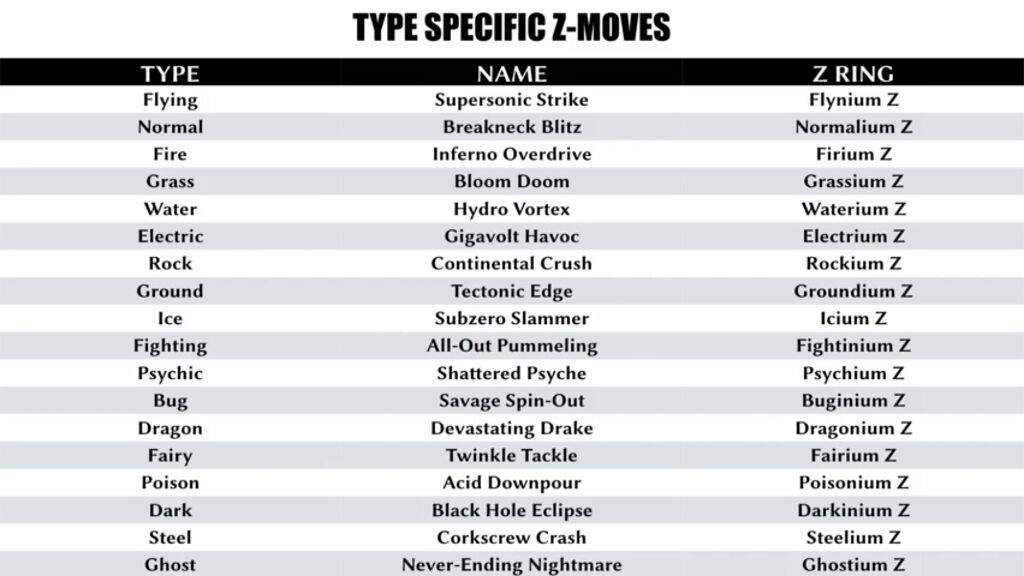Click the Black Hole Eclipse name
Image resolution: width=1024 pixels, height=576 pixels.
pyautogui.click(x=511, y=510)
